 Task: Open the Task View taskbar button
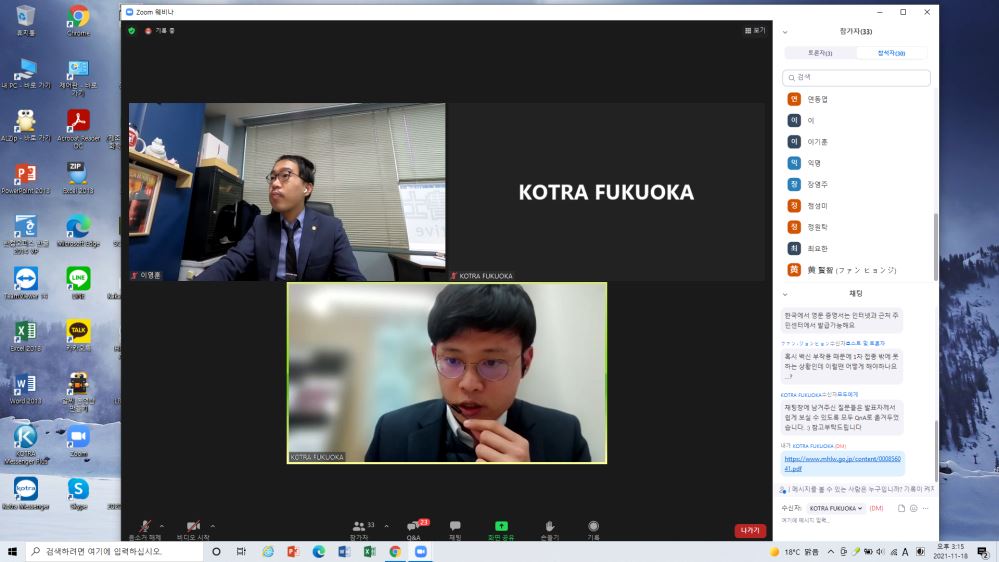pos(241,552)
